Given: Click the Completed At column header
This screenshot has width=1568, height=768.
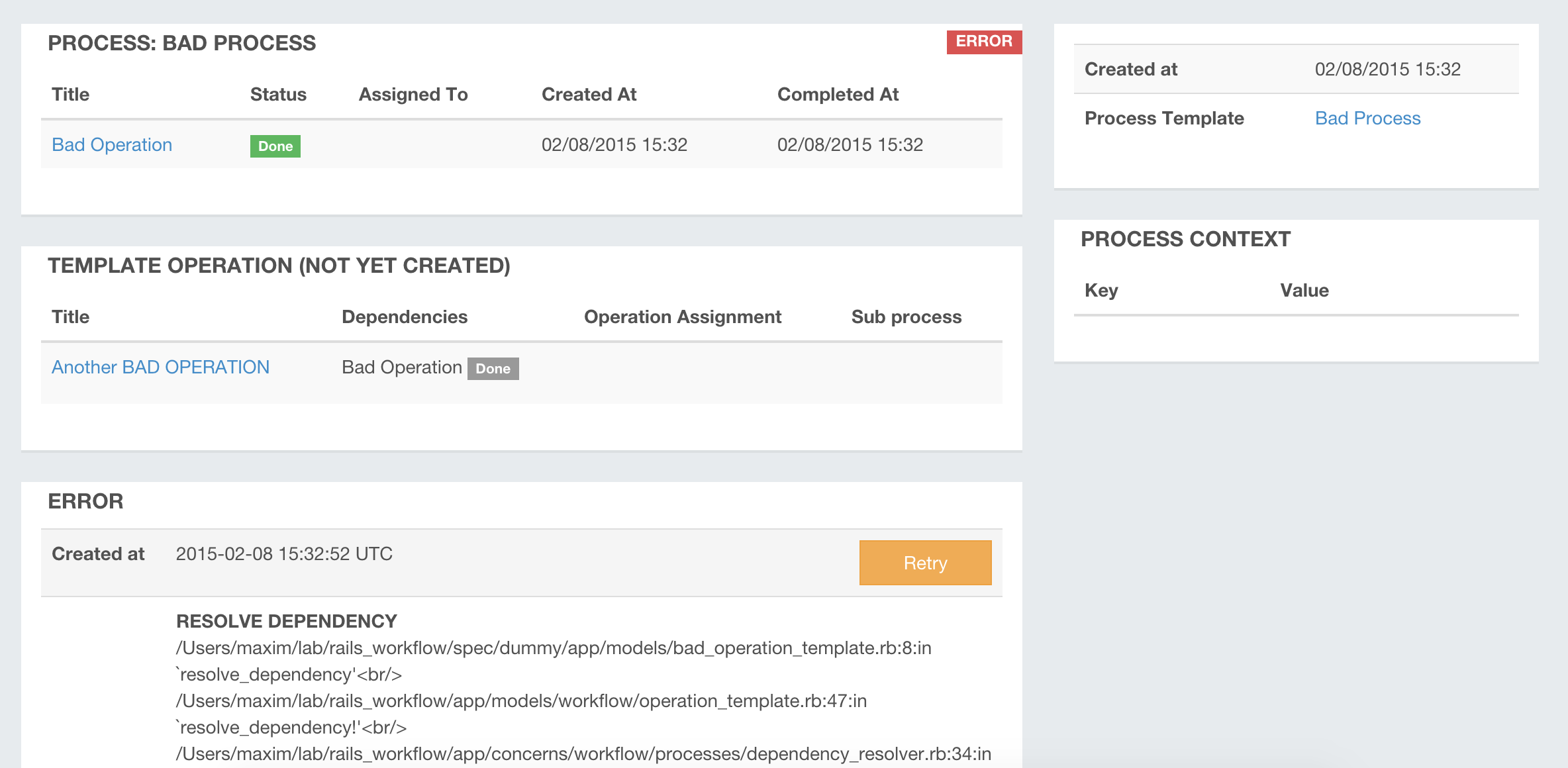Looking at the screenshot, I should coord(838,95).
